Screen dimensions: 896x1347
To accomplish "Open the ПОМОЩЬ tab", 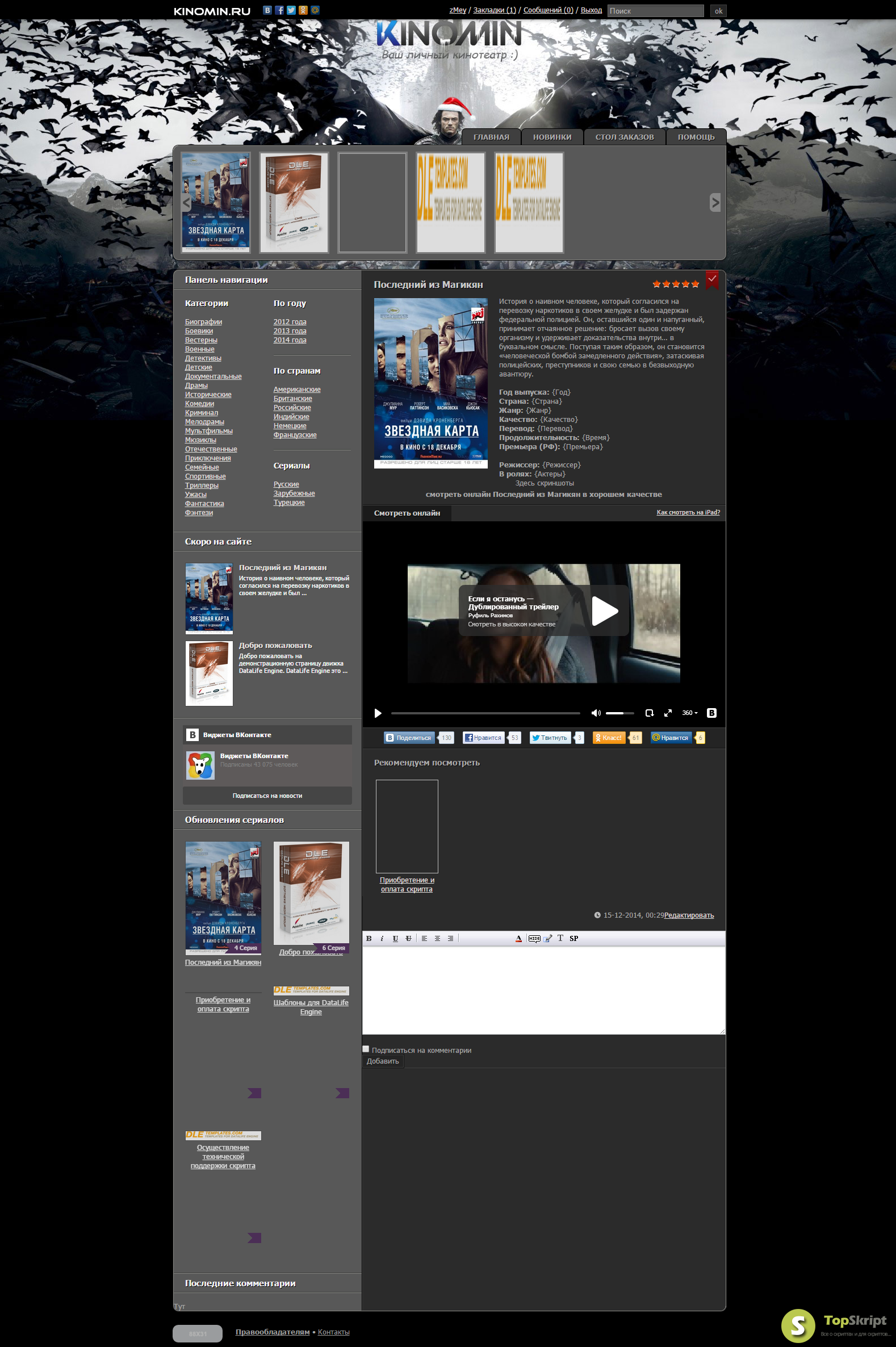I will tap(696, 137).
